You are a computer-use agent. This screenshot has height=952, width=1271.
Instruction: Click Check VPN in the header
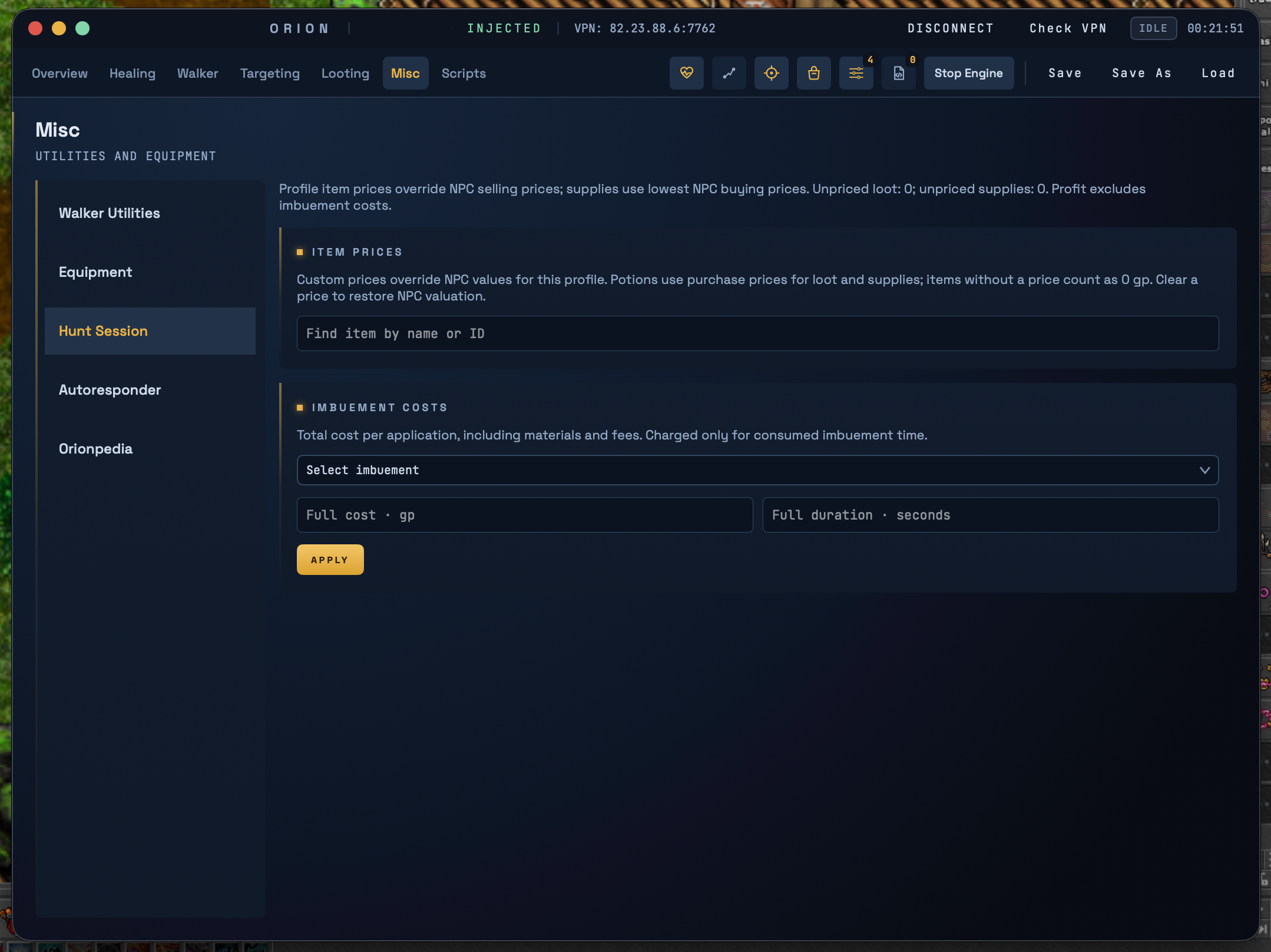pos(1068,28)
